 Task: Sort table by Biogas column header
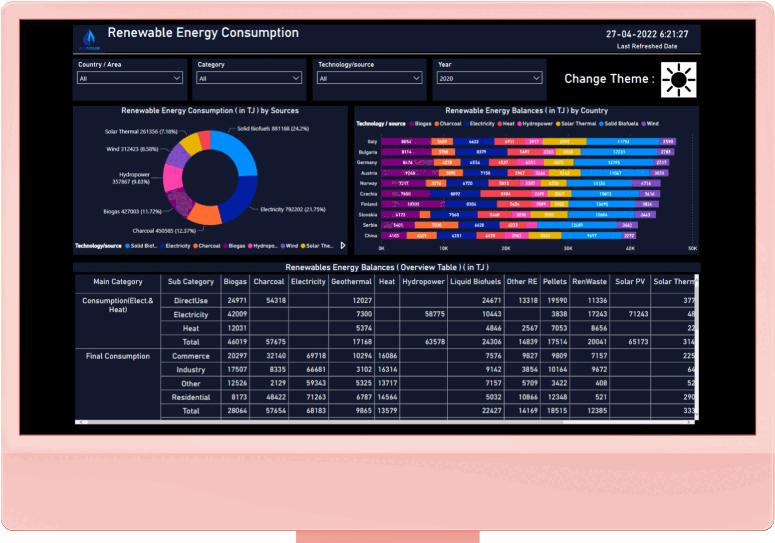(236, 282)
